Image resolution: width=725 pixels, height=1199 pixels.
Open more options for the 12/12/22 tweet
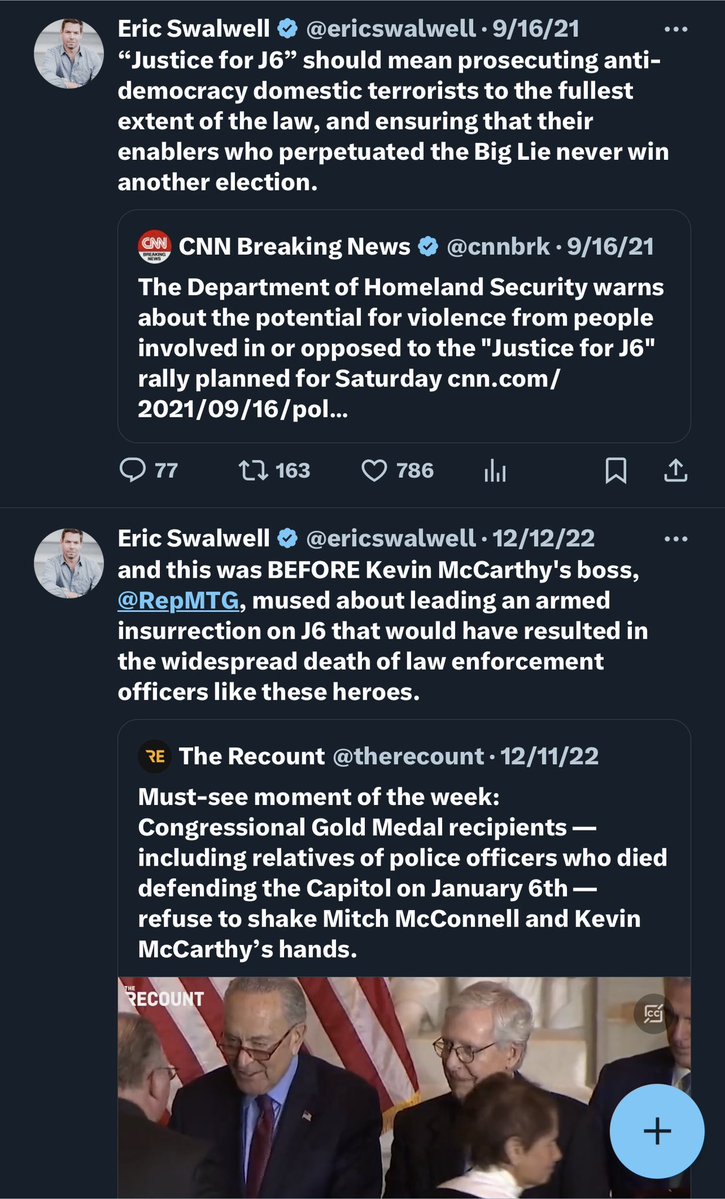tap(676, 539)
